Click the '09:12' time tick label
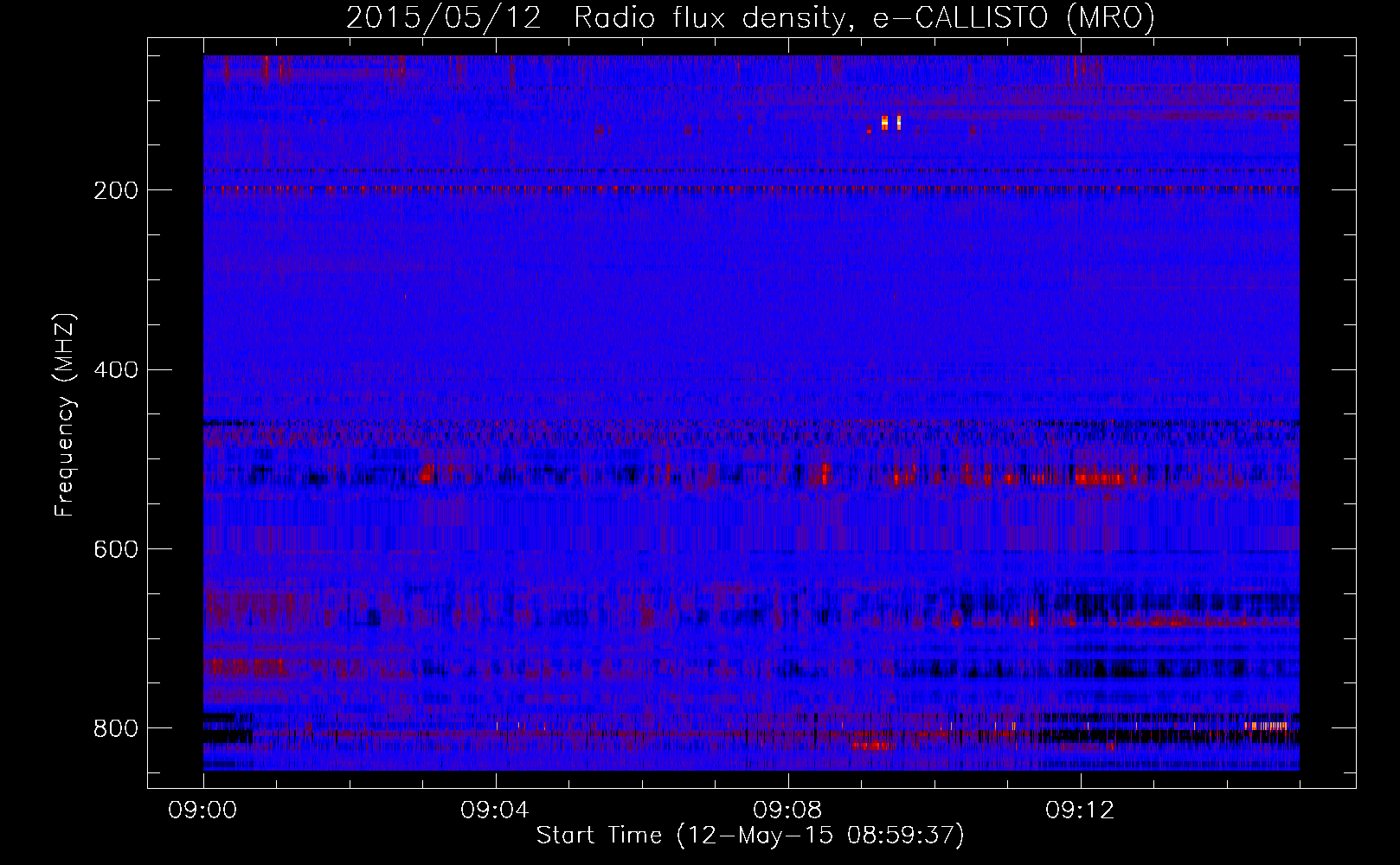The width and height of the screenshot is (1400, 865). tap(1081, 811)
